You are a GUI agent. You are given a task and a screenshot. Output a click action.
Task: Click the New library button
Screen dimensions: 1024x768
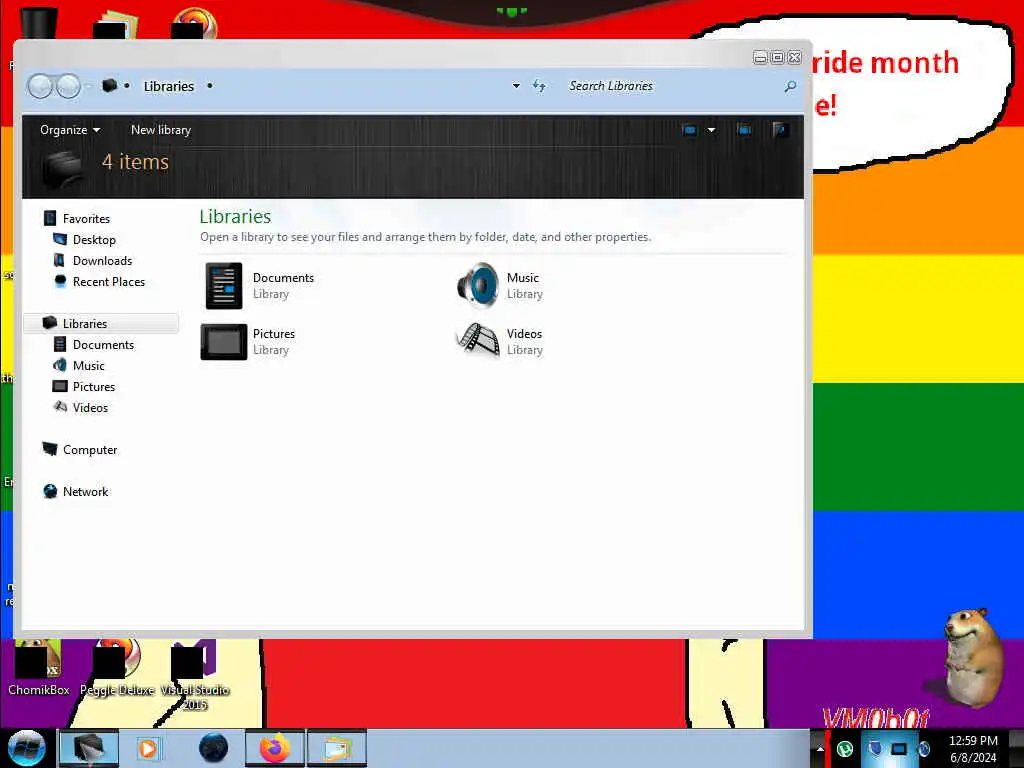click(161, 130)
